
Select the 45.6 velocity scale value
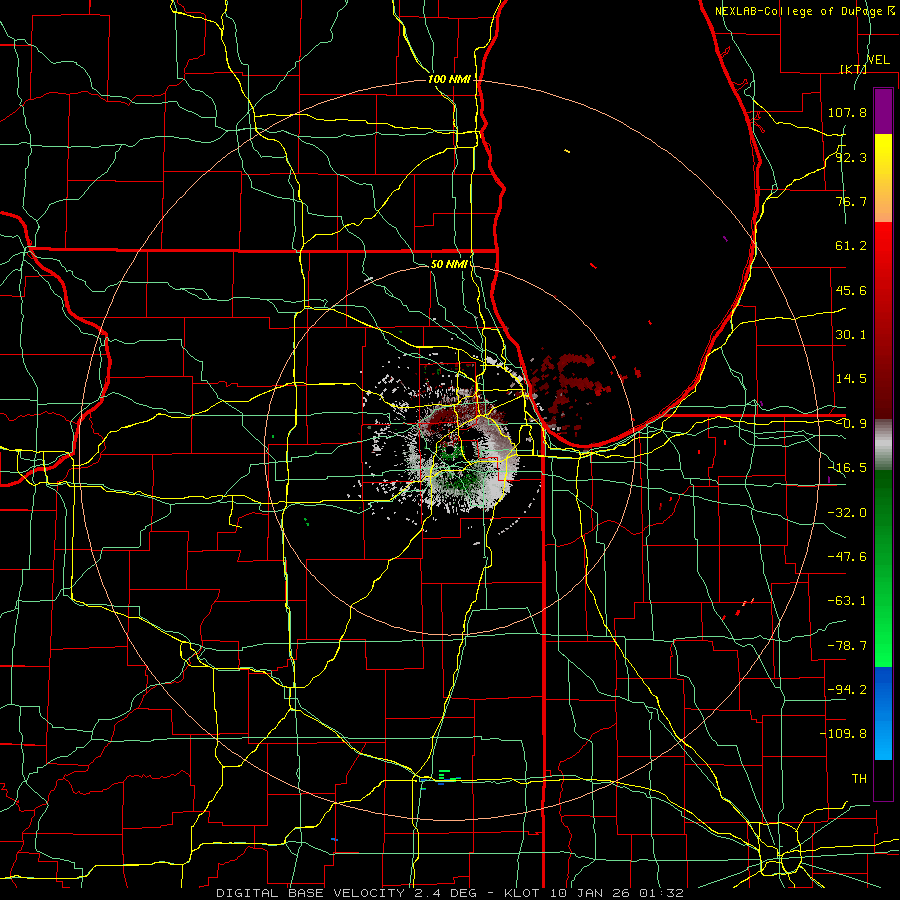851,290
